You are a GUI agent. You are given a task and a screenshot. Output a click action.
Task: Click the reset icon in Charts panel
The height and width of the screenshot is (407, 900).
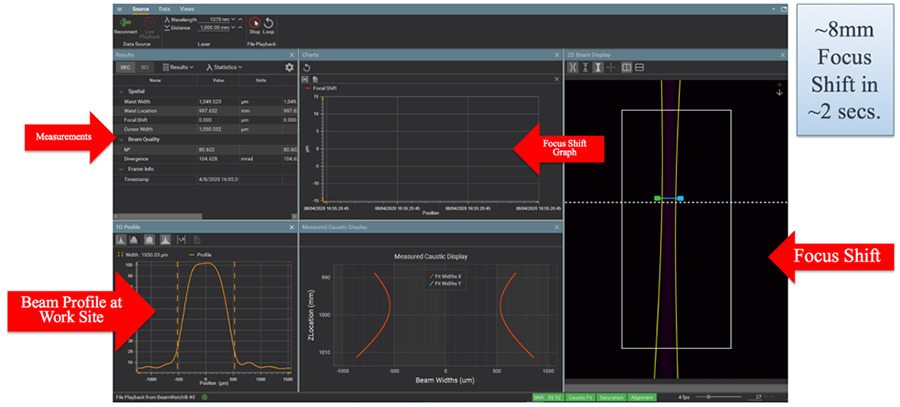tap(308, 67)
